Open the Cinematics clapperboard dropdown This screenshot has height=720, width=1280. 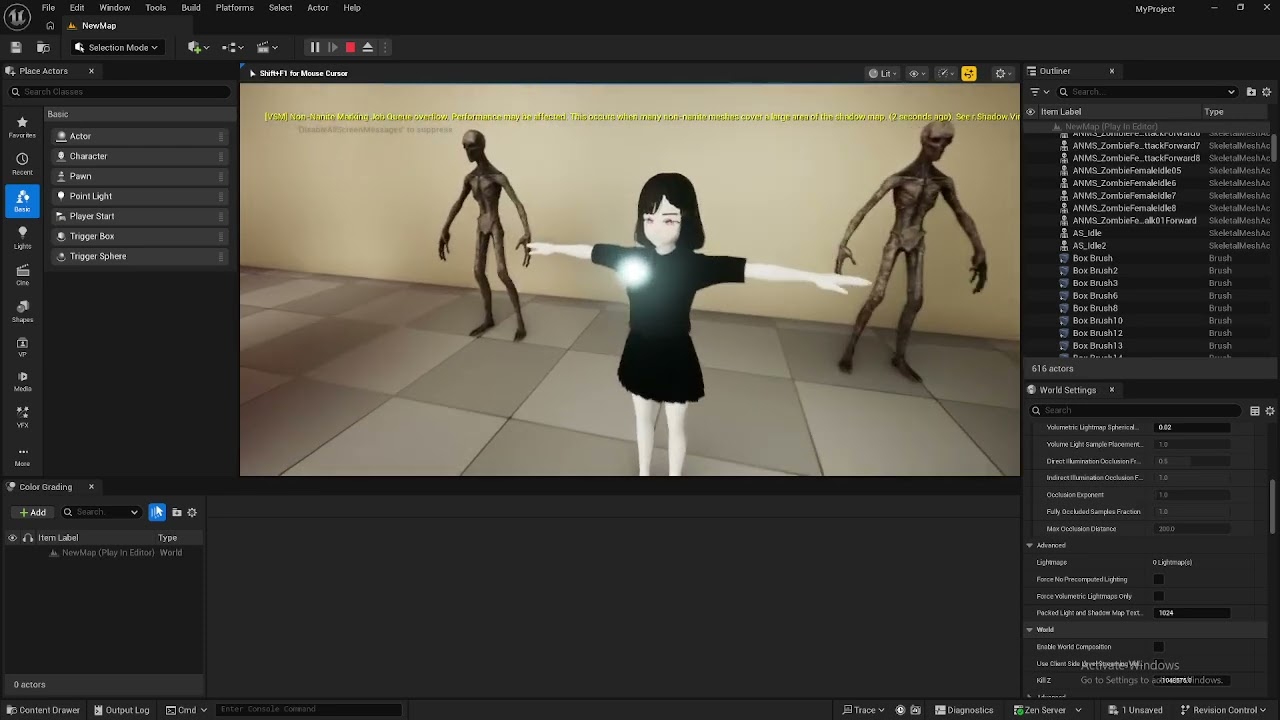(266, 47)
